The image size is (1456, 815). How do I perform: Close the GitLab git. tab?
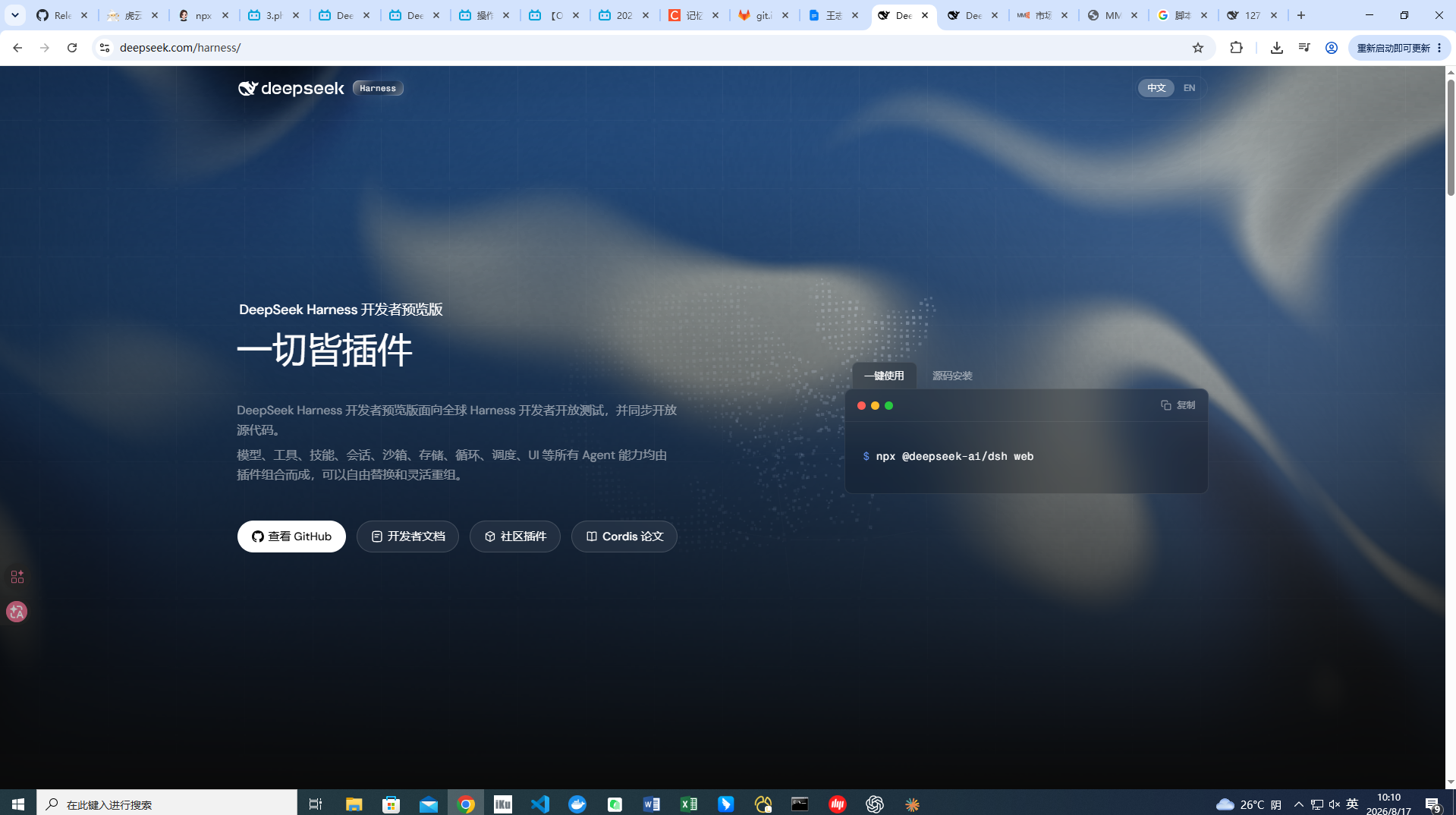785,15
